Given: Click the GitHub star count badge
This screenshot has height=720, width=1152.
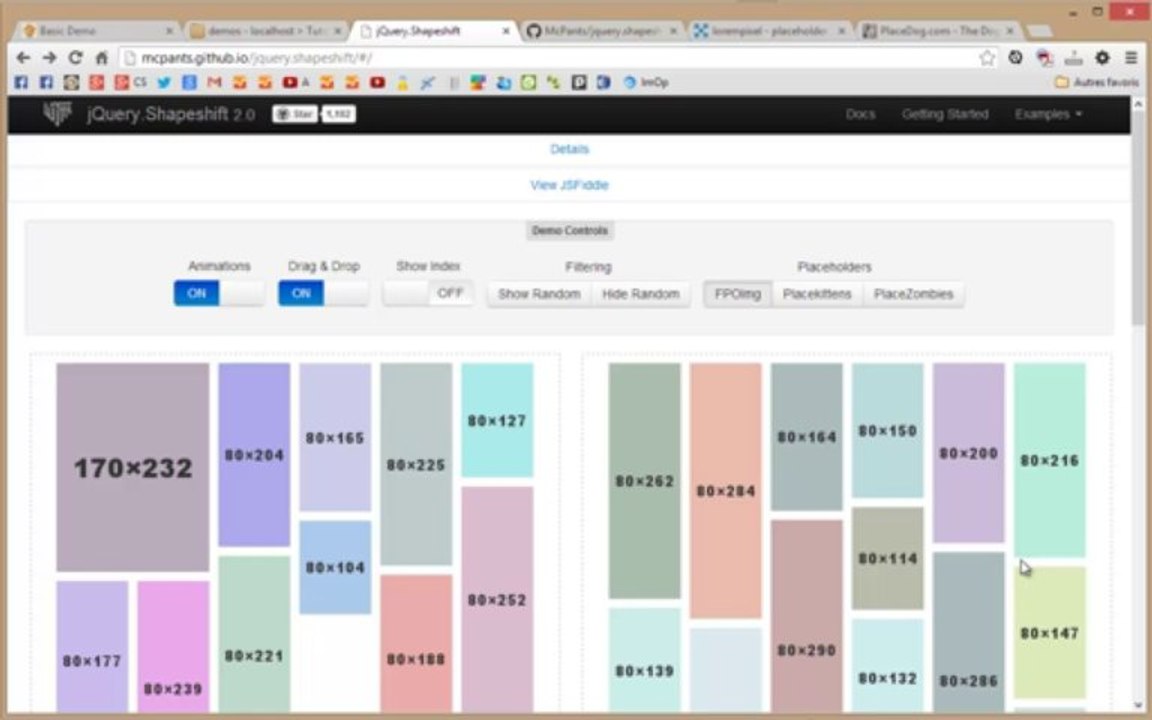Looking at the screenshot, I should point(339,114).
